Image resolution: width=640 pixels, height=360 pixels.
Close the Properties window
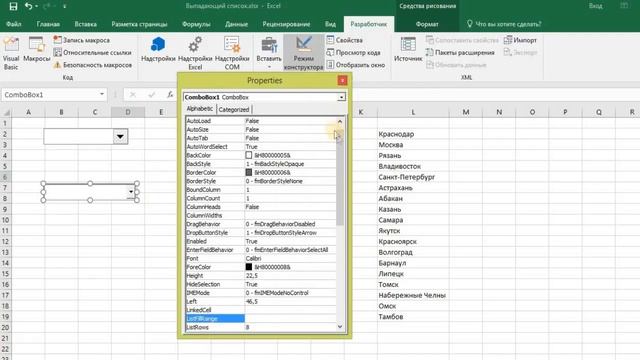(x=342, y=80)
